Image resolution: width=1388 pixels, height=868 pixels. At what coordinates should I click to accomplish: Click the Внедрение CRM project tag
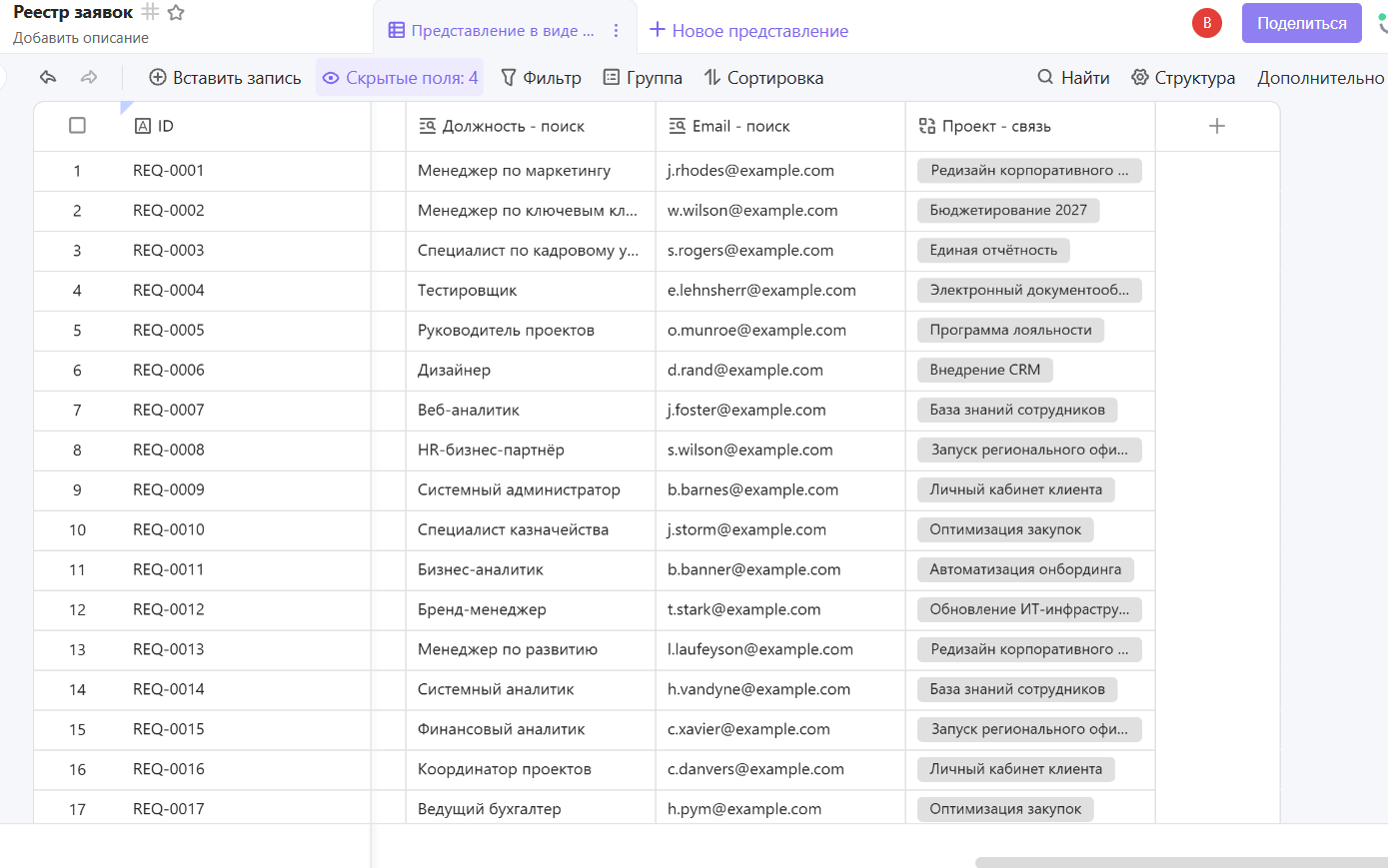click(x=985, y=371)
